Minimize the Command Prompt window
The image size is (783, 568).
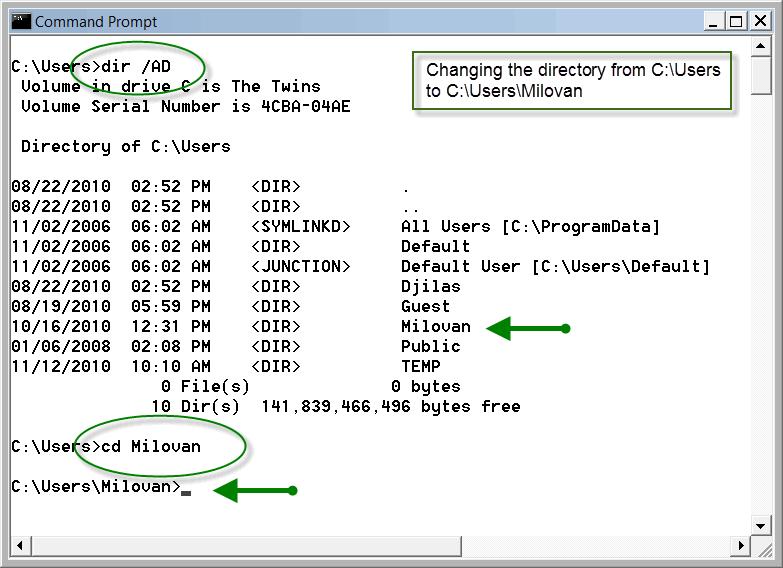point(714,21)
